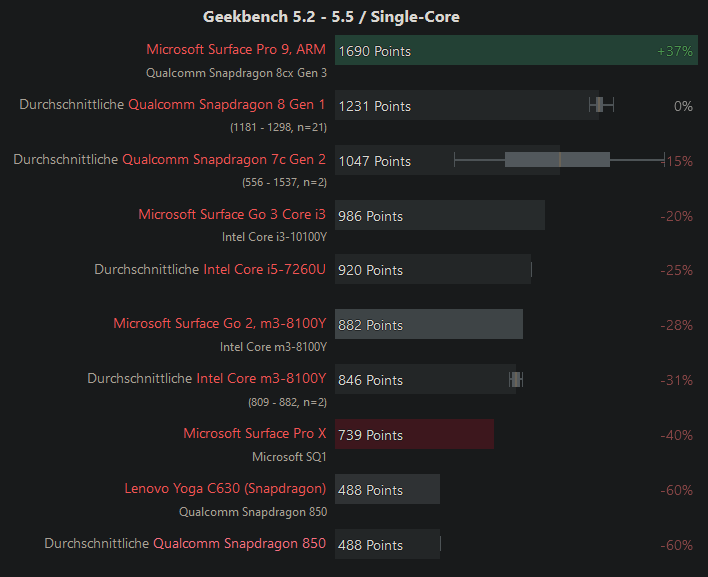Open the Microsoft Surface Go 2, m3-8100Y link
Image resolution: width=708 pixels, height=577 pixels.
point(219,324)
